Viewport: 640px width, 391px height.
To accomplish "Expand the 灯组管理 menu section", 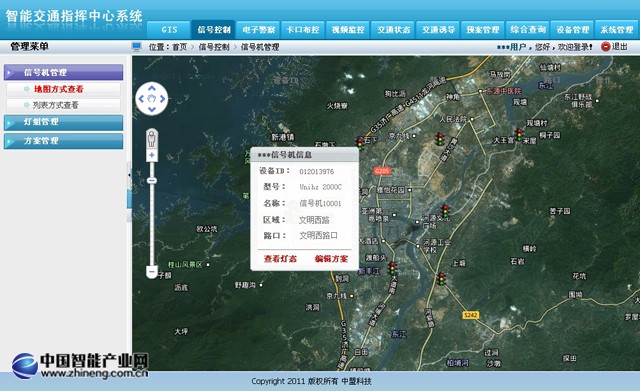I will click(x=63, y=122).
